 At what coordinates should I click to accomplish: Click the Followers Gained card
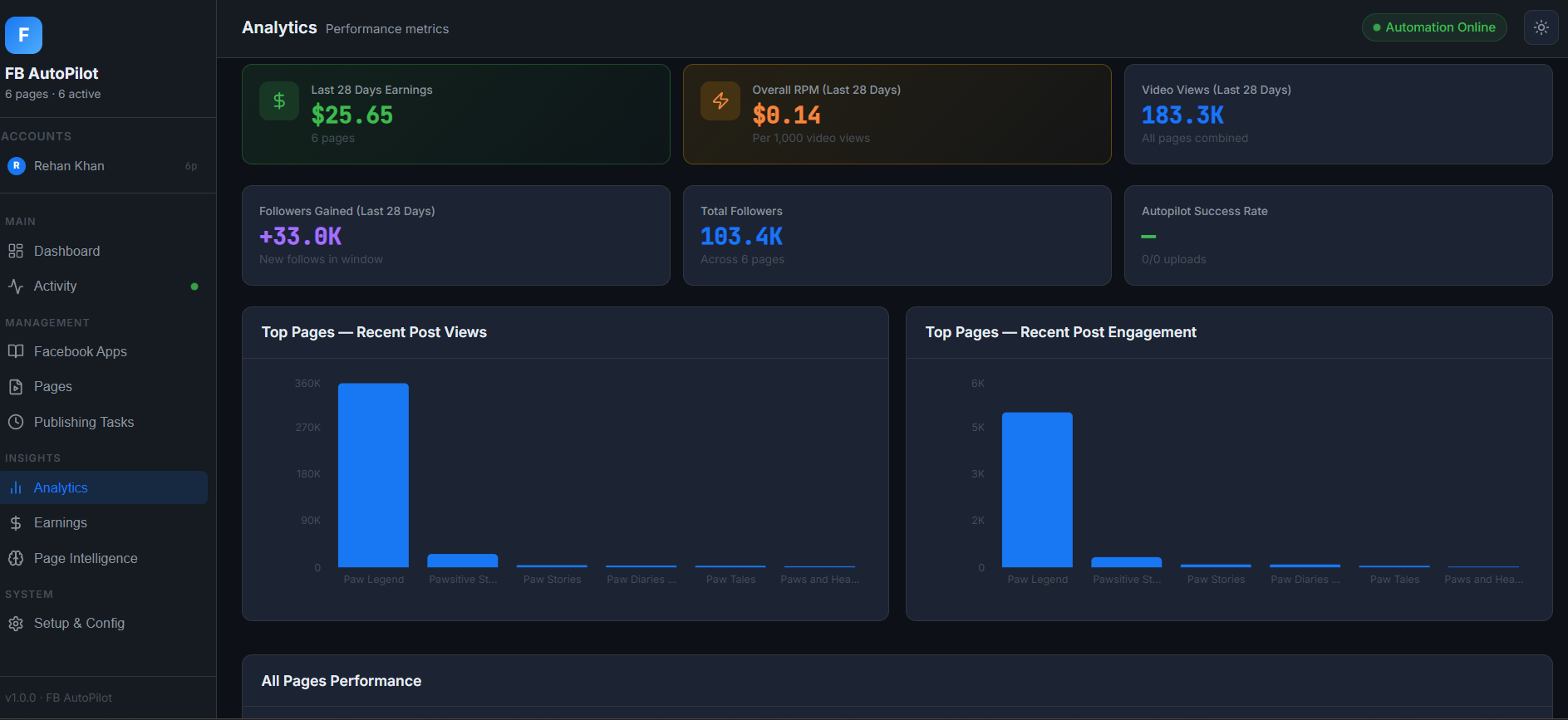456,235
